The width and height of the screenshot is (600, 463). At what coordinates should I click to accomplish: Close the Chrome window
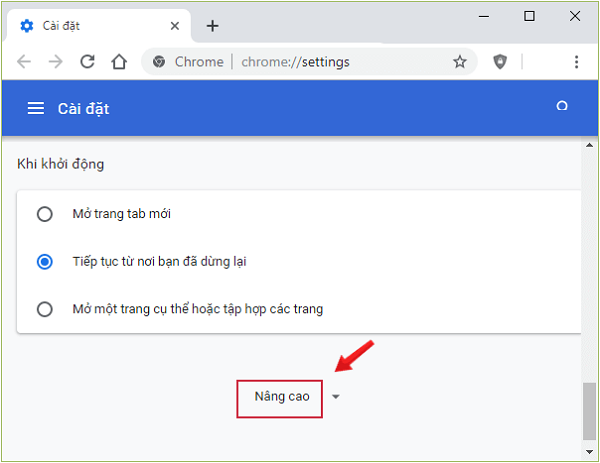pyautogui.click(x=575, y=16)
